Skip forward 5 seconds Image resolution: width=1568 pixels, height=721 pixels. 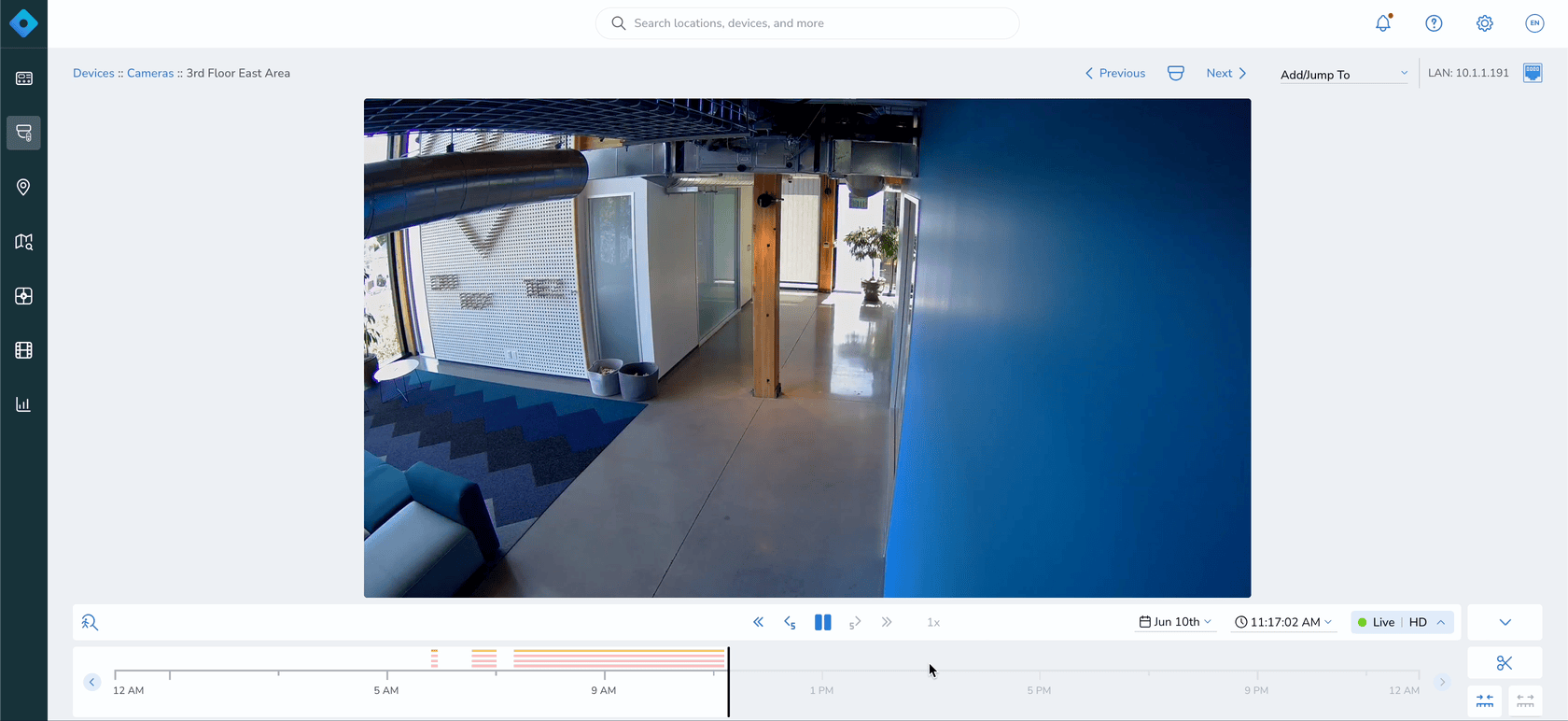pyautogui.click(x=855, y=622)
